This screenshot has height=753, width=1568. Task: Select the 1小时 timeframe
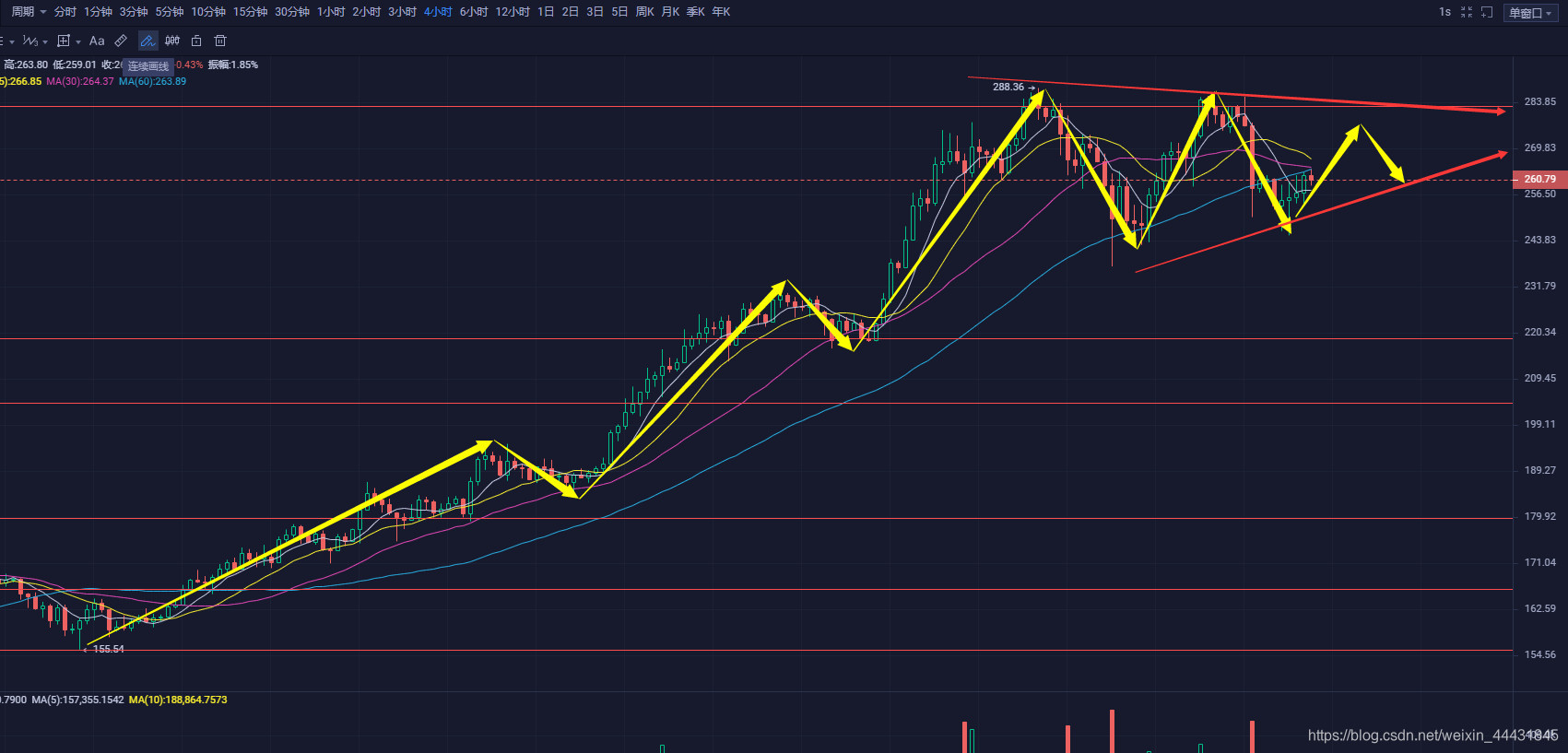[331, 12]
